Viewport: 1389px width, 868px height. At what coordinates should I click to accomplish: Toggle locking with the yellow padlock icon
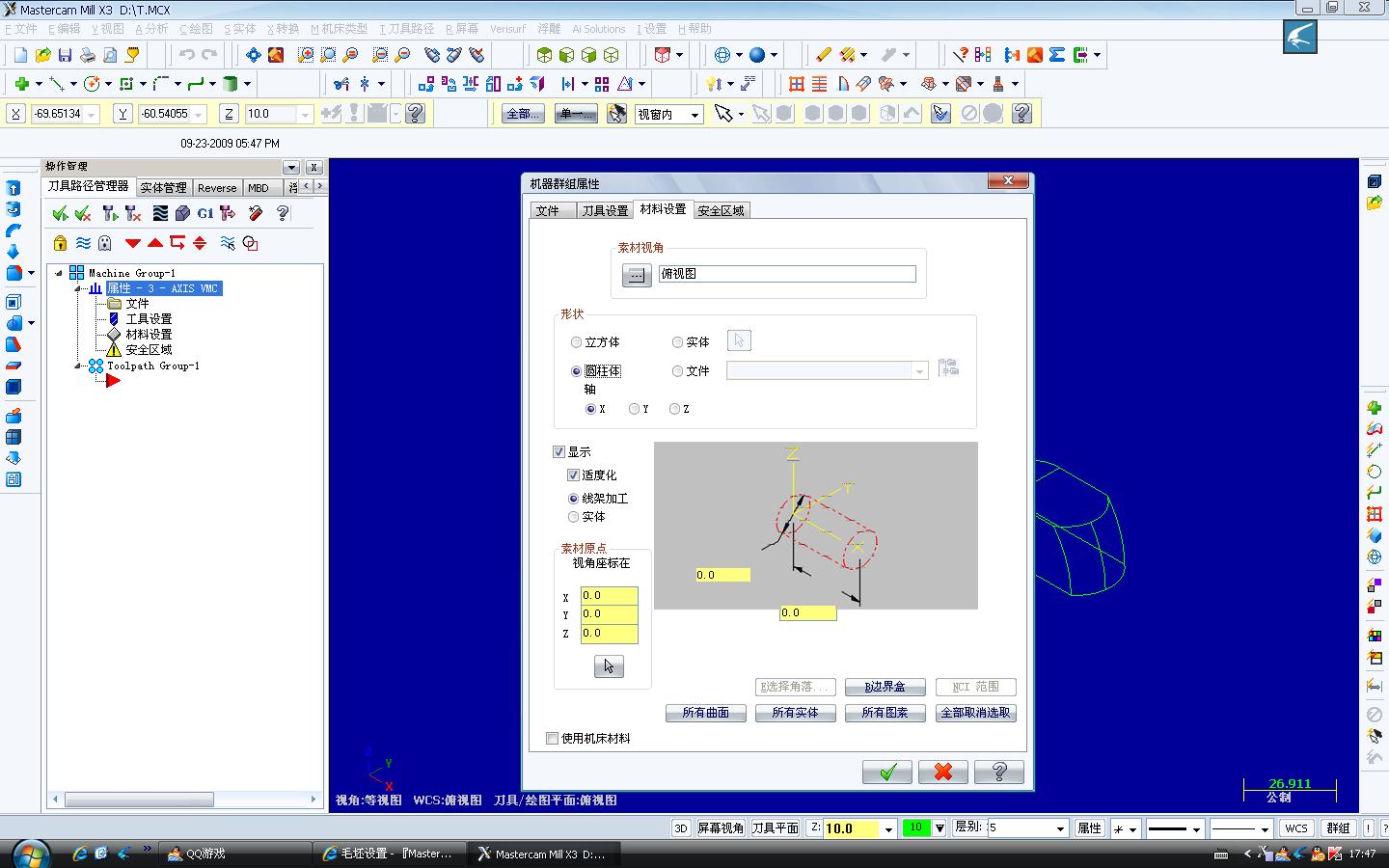point(60,243)
